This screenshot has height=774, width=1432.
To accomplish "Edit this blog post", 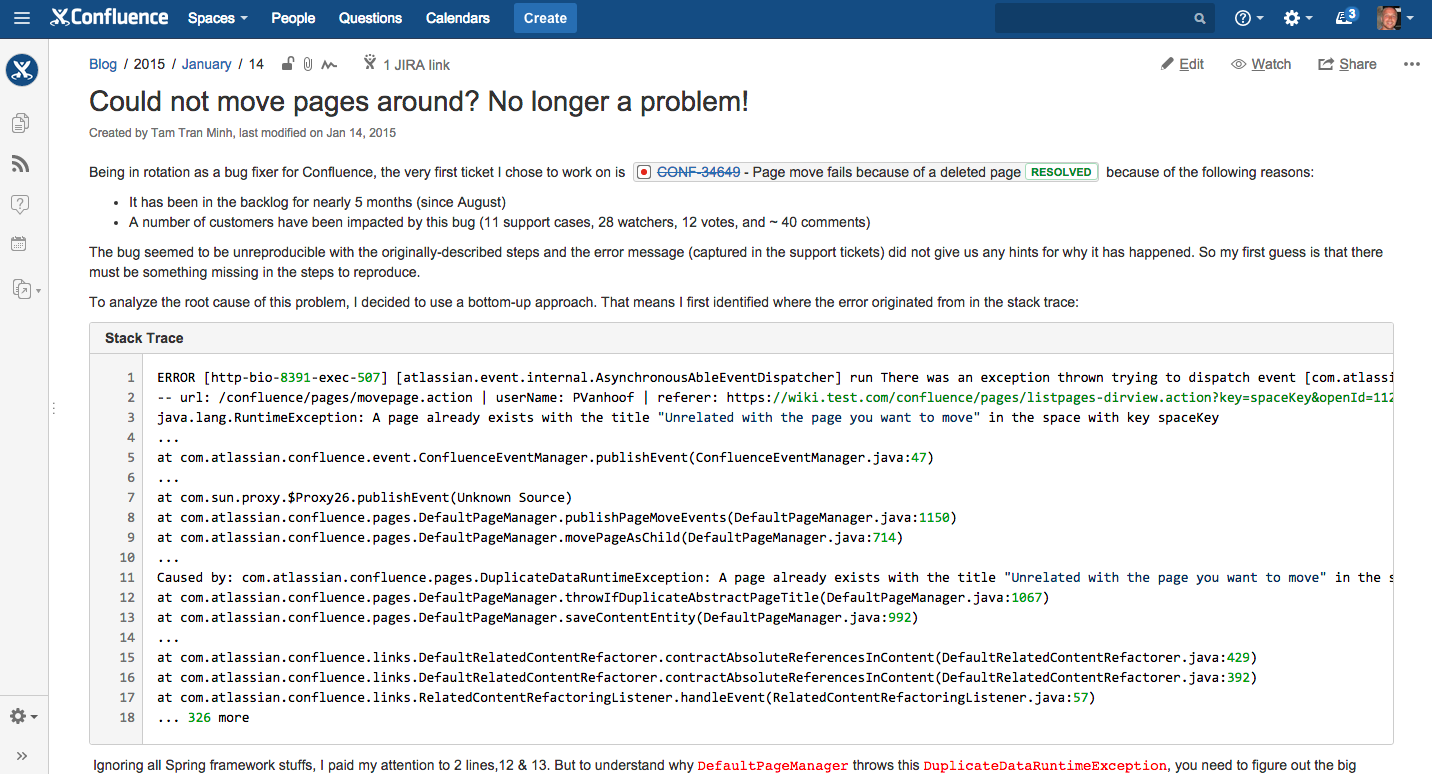I will coord(1182,64).
